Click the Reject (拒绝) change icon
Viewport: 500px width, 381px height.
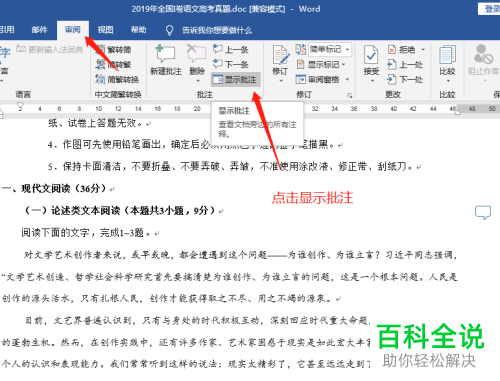pos(402,50)
